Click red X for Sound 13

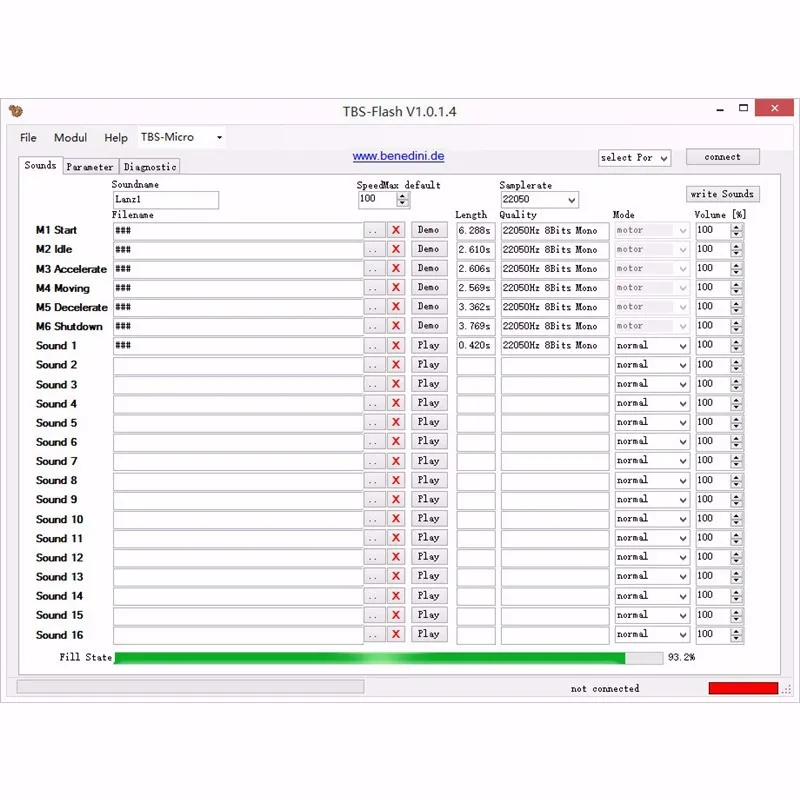pos(395,577)
